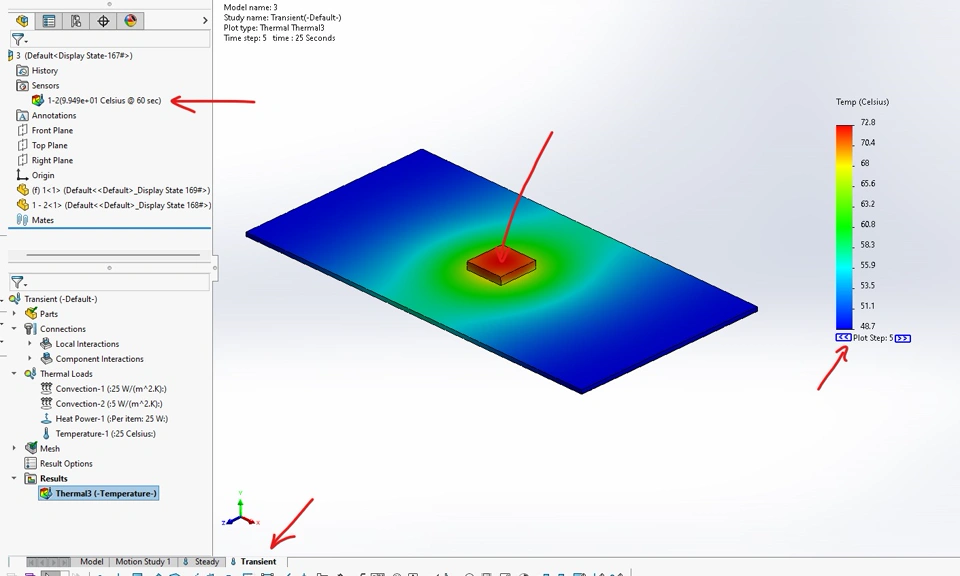Viewport: 960px width, 576px height.
Task: Expand the Local Interactions node
Action: click(29, 343)
